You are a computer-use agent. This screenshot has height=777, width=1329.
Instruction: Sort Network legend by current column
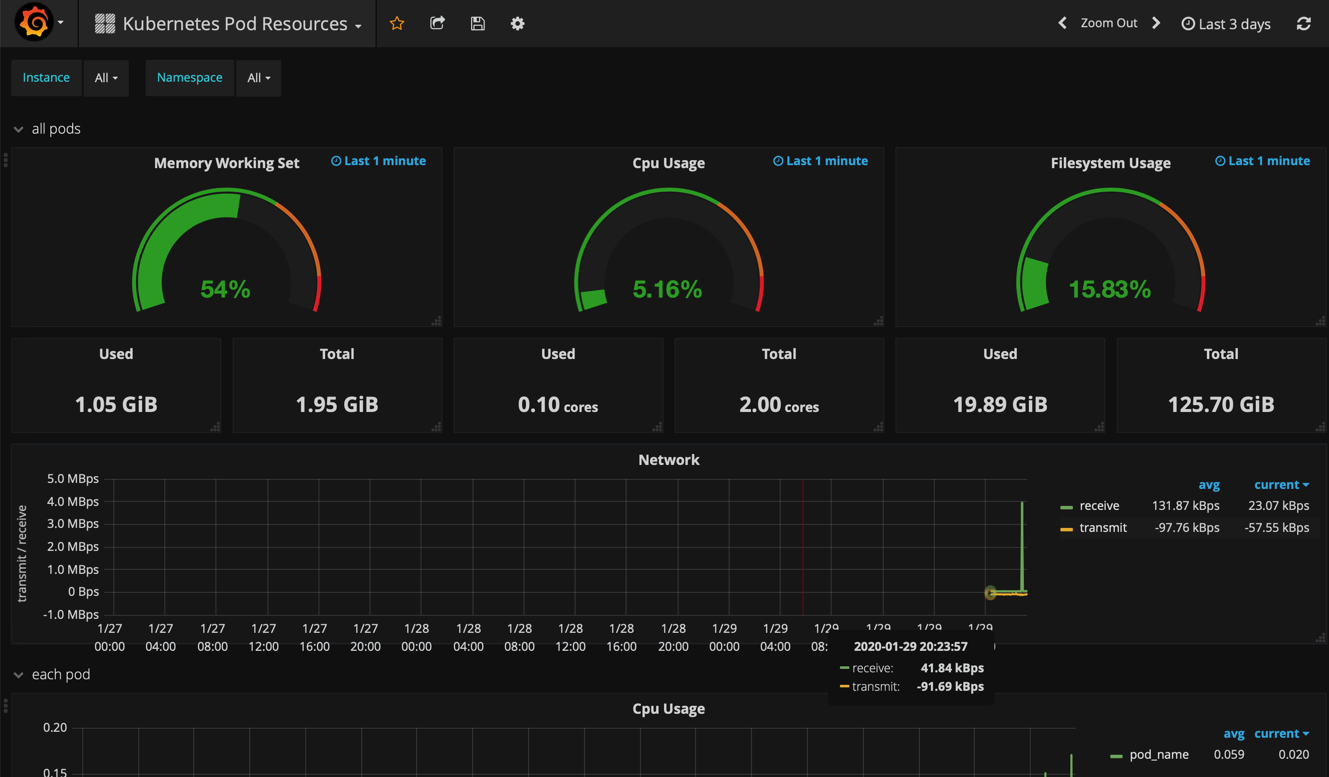1281,485
